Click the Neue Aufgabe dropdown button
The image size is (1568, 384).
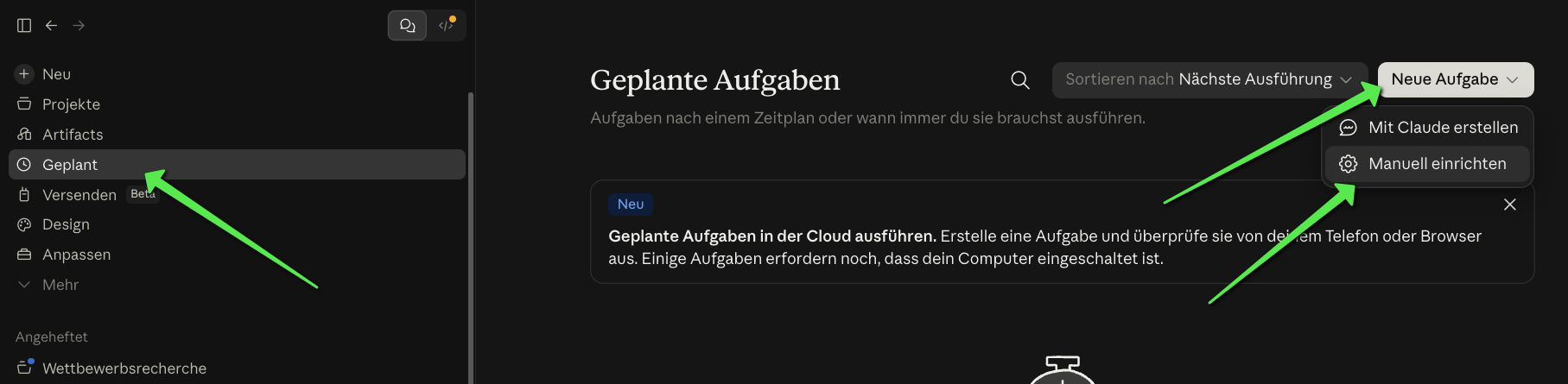[x=1456, y=79]
